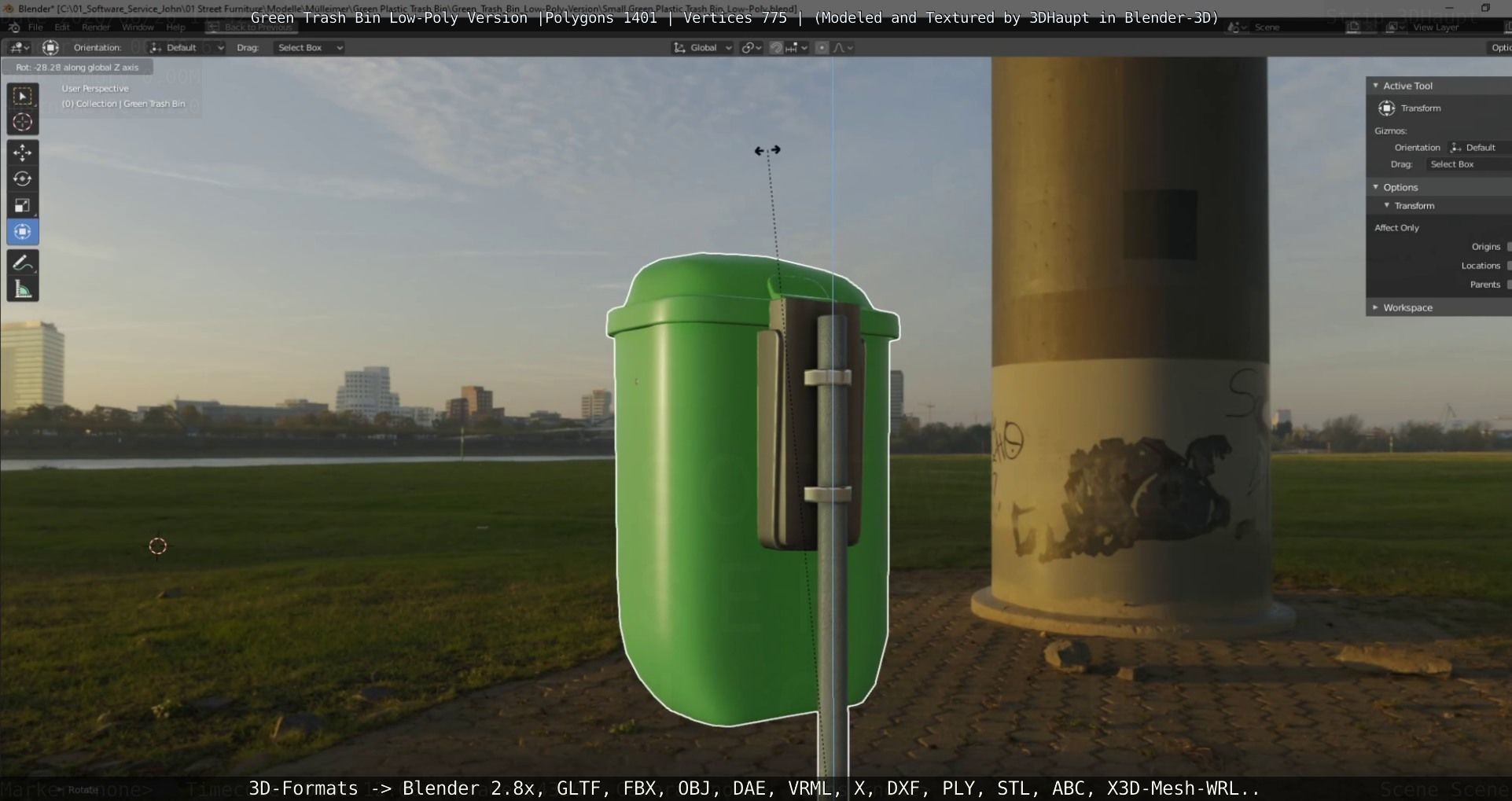Pick the Scale tool
The height and width of the screenshot is (801, 1512).
point(23,206)
